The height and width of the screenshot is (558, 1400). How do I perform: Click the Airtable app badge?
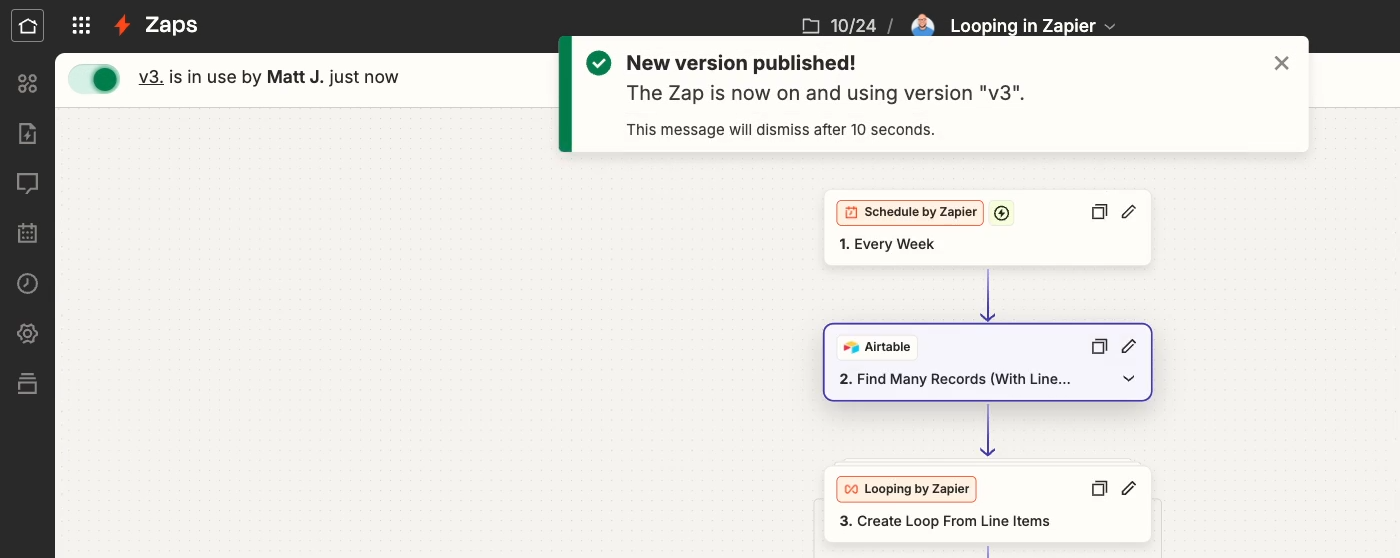pyautogui.click(x=877, y=347)
